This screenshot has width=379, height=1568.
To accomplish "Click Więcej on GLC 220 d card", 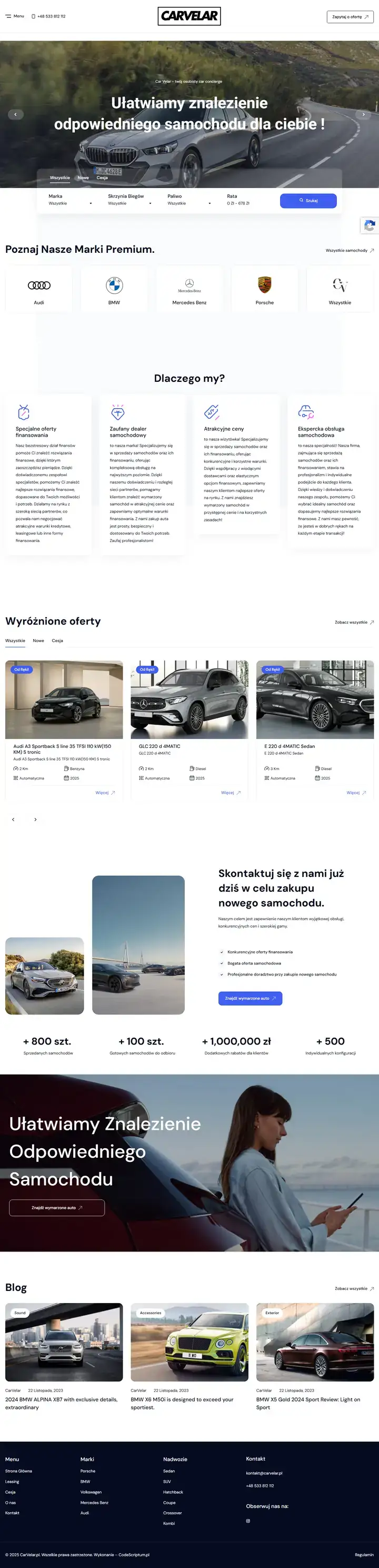I will [231, 793].
